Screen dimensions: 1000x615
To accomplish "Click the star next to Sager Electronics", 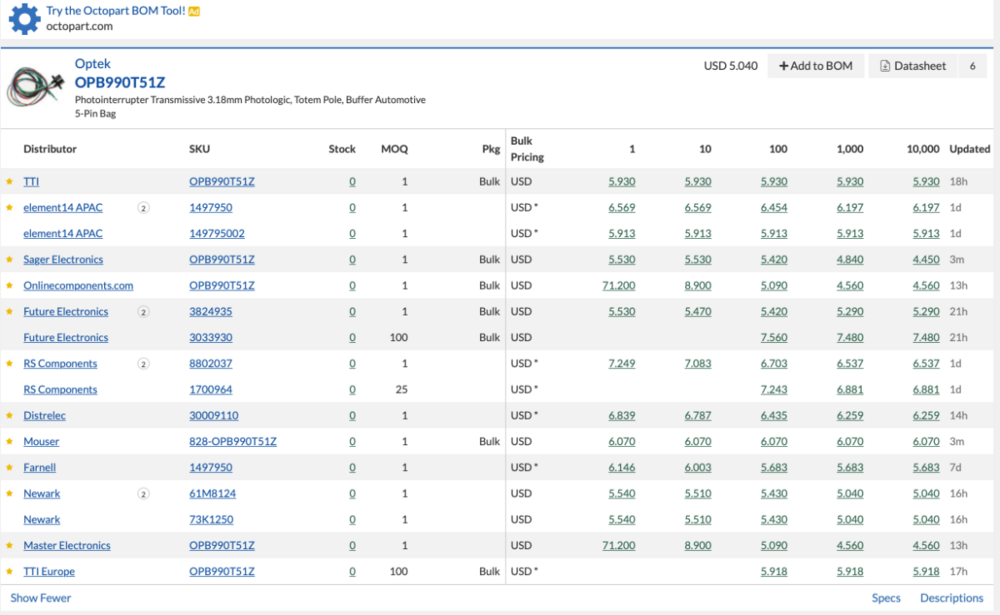I will tap(10, 260).
